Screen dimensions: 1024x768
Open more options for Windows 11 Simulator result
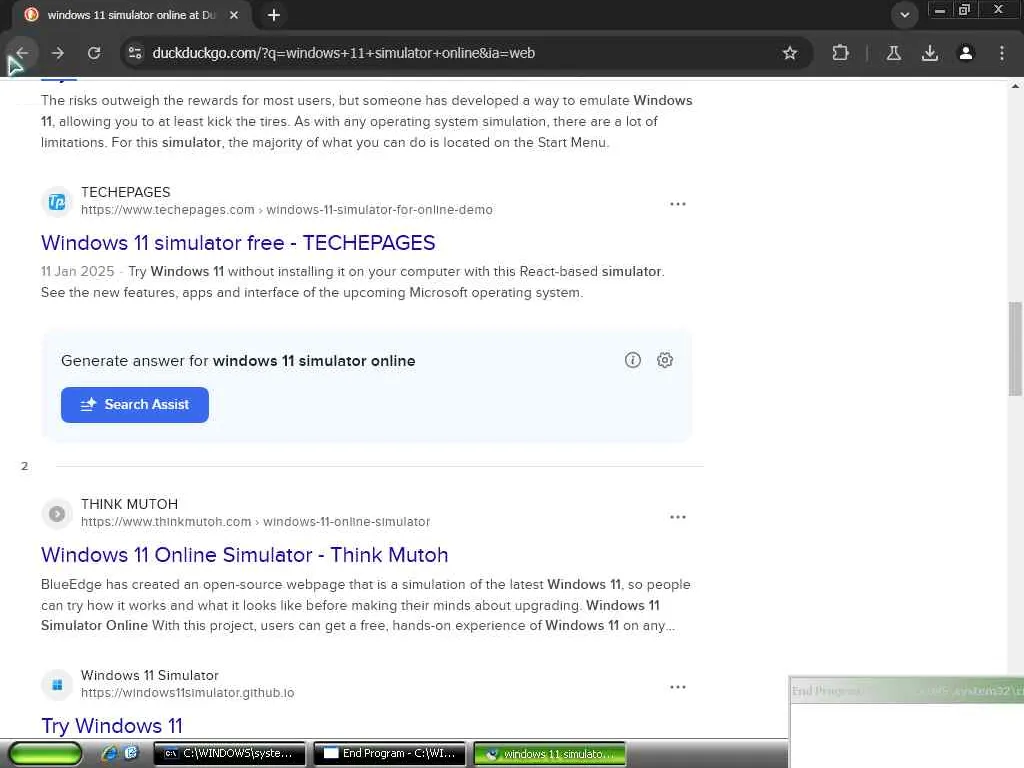click(678, 686)
